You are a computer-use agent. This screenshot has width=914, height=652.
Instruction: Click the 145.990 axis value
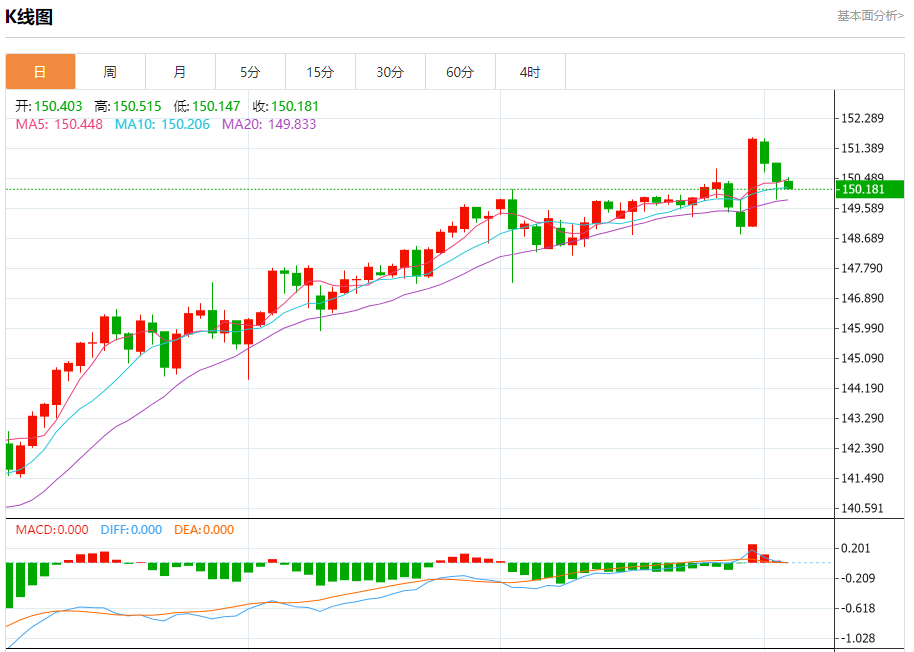click(x=862, y=328)
